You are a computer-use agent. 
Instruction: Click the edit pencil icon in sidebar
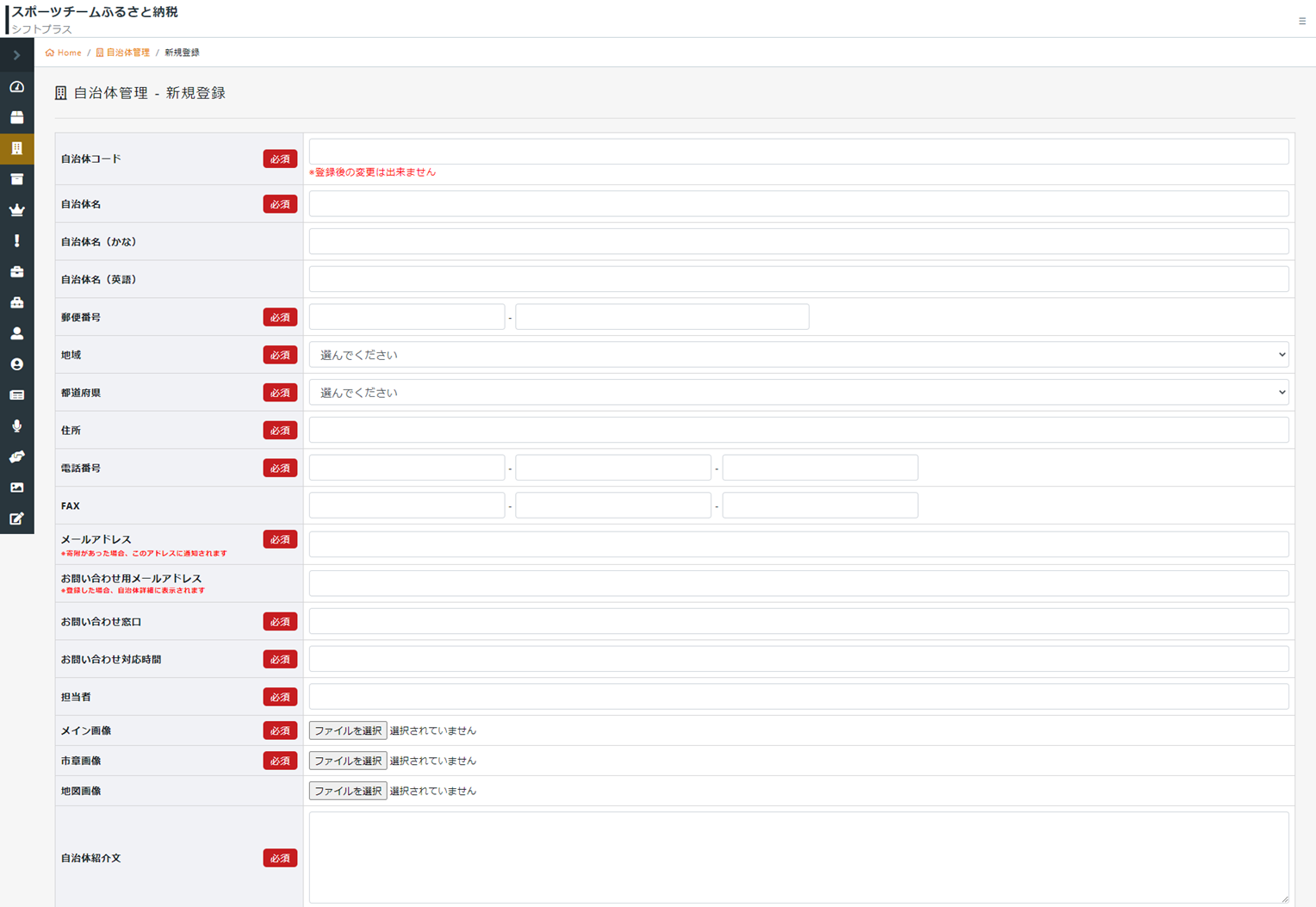click(x=16, y=519)
